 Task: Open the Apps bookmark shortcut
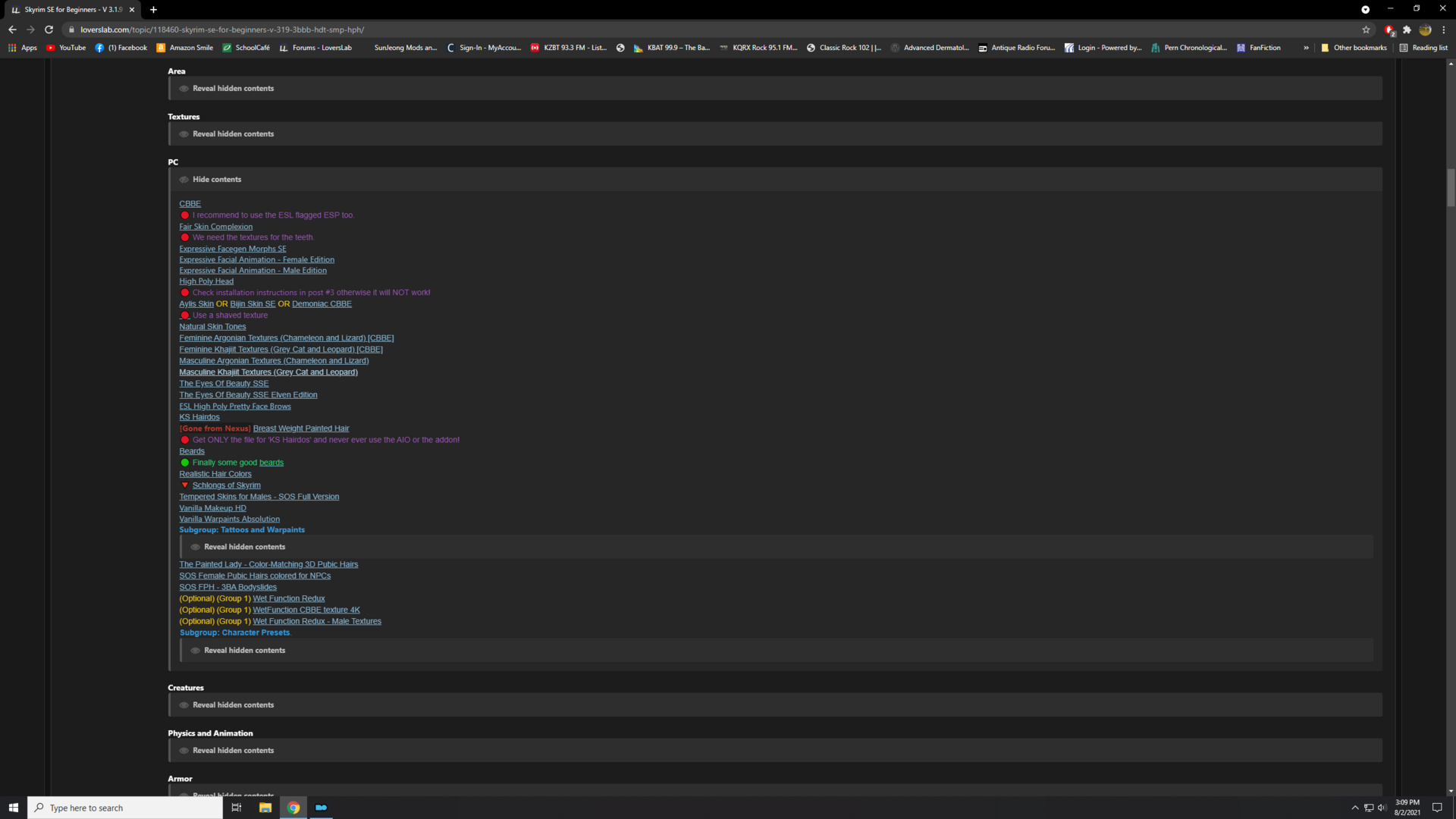[22, 48]
